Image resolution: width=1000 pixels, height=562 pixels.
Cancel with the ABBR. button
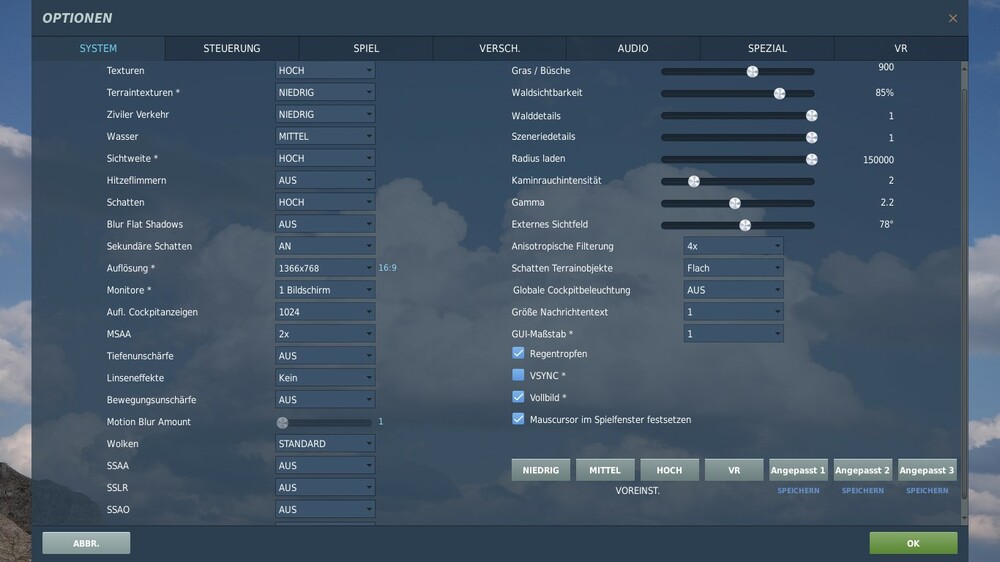[x=86, y=543]
